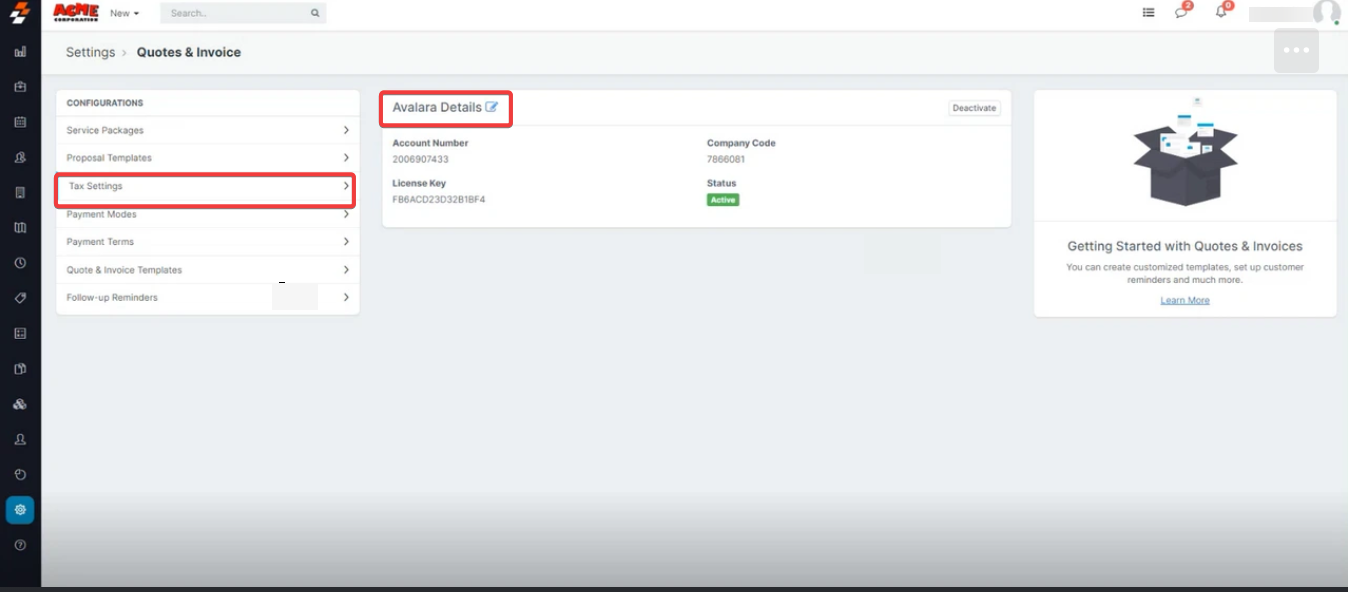Go back to Settings breadcrumb
1348x592 pixels.
click(x=90, y=52)
